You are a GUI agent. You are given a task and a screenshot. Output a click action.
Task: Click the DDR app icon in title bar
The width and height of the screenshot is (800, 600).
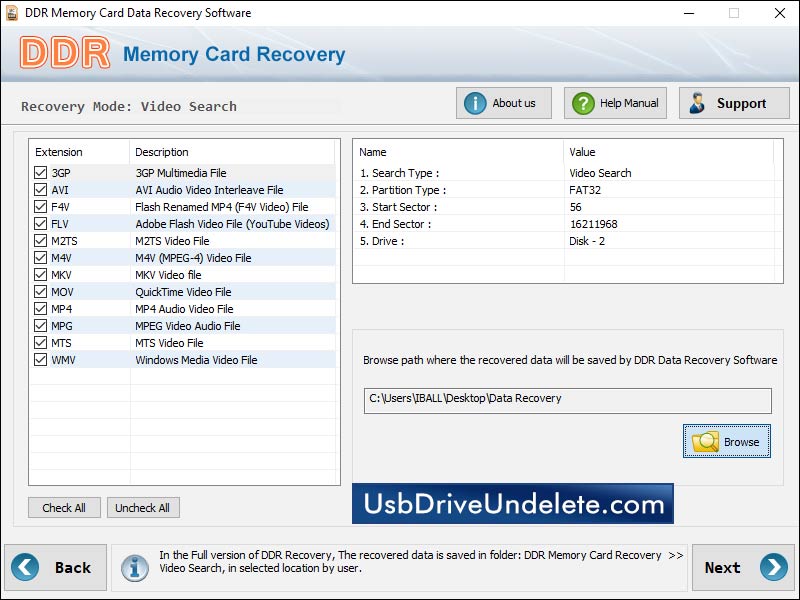(12, 13)
